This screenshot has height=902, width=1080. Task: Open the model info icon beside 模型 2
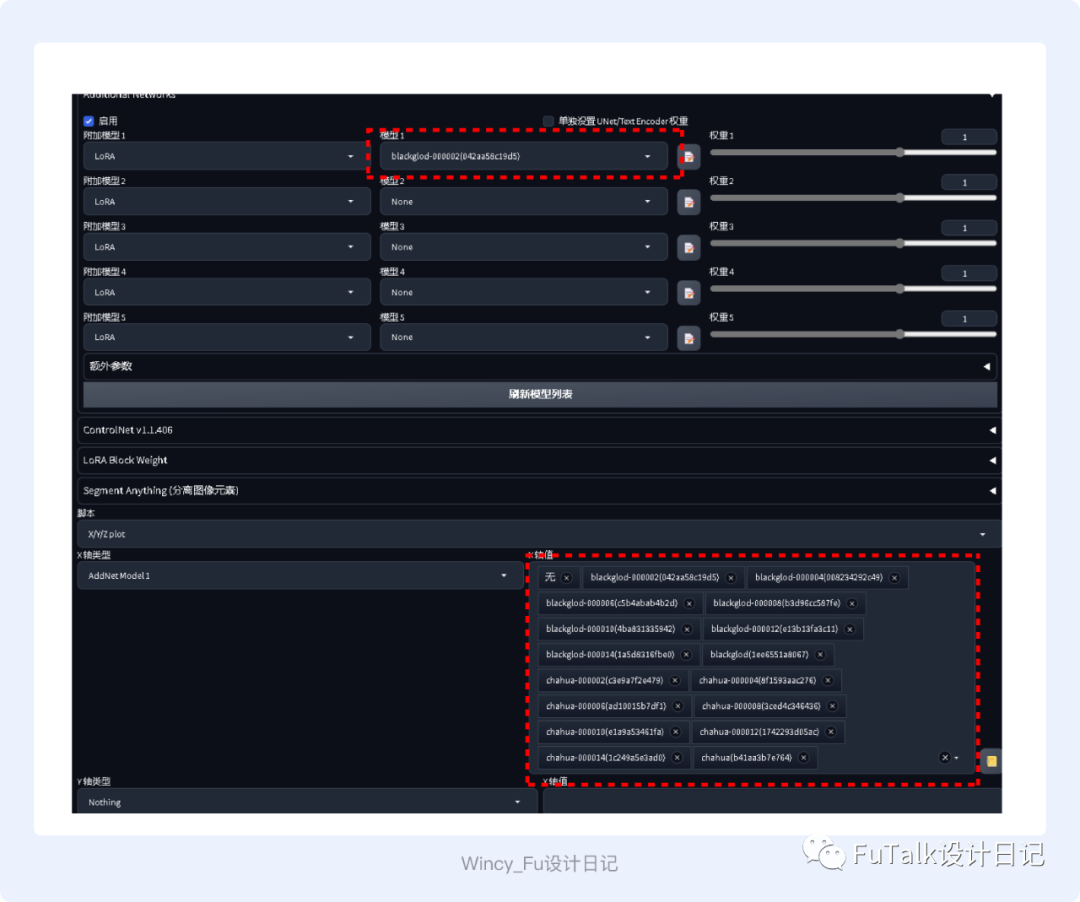[x=688, y=202]
